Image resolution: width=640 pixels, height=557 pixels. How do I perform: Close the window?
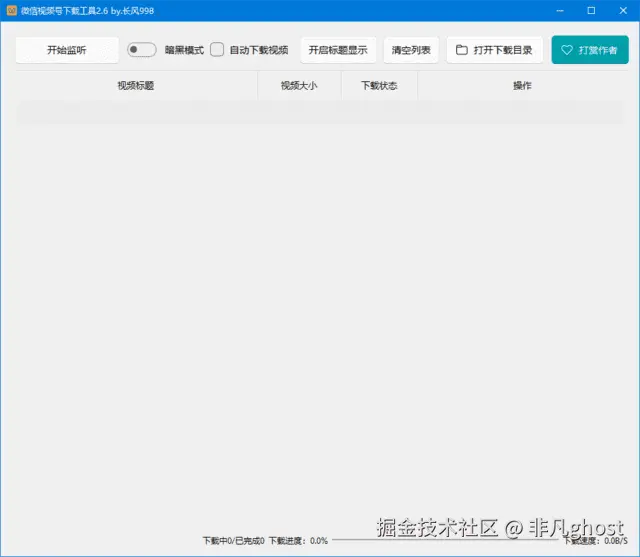pos(623,11)
